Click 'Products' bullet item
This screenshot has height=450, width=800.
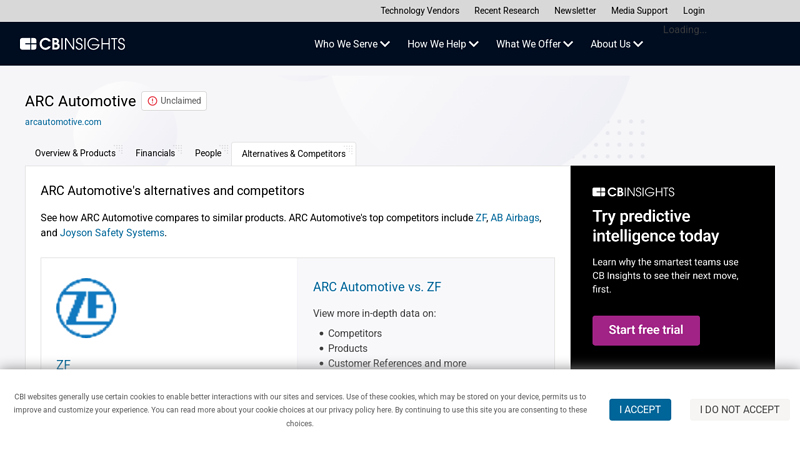[347, 348]
